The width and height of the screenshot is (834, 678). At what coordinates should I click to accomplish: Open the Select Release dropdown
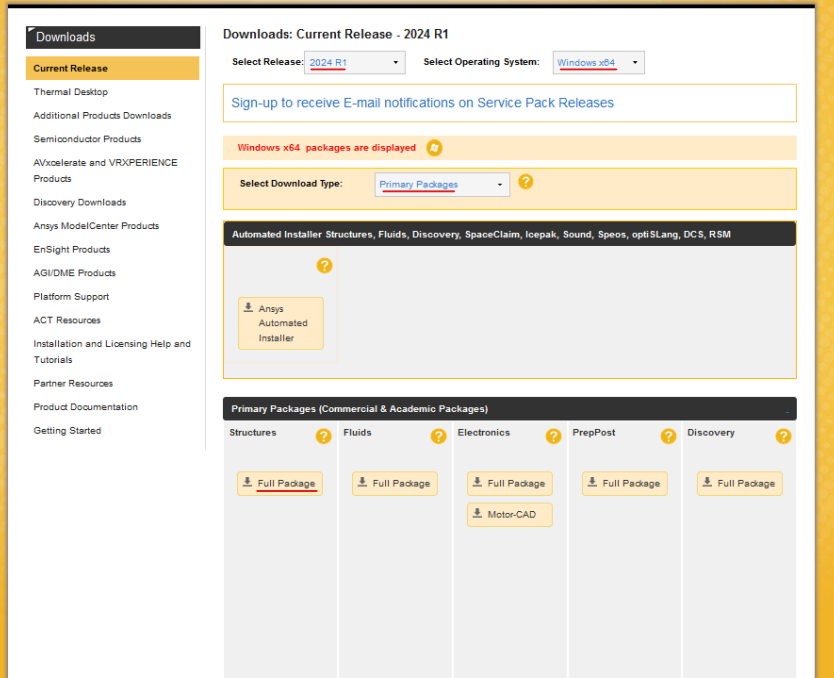pos(355,63)
